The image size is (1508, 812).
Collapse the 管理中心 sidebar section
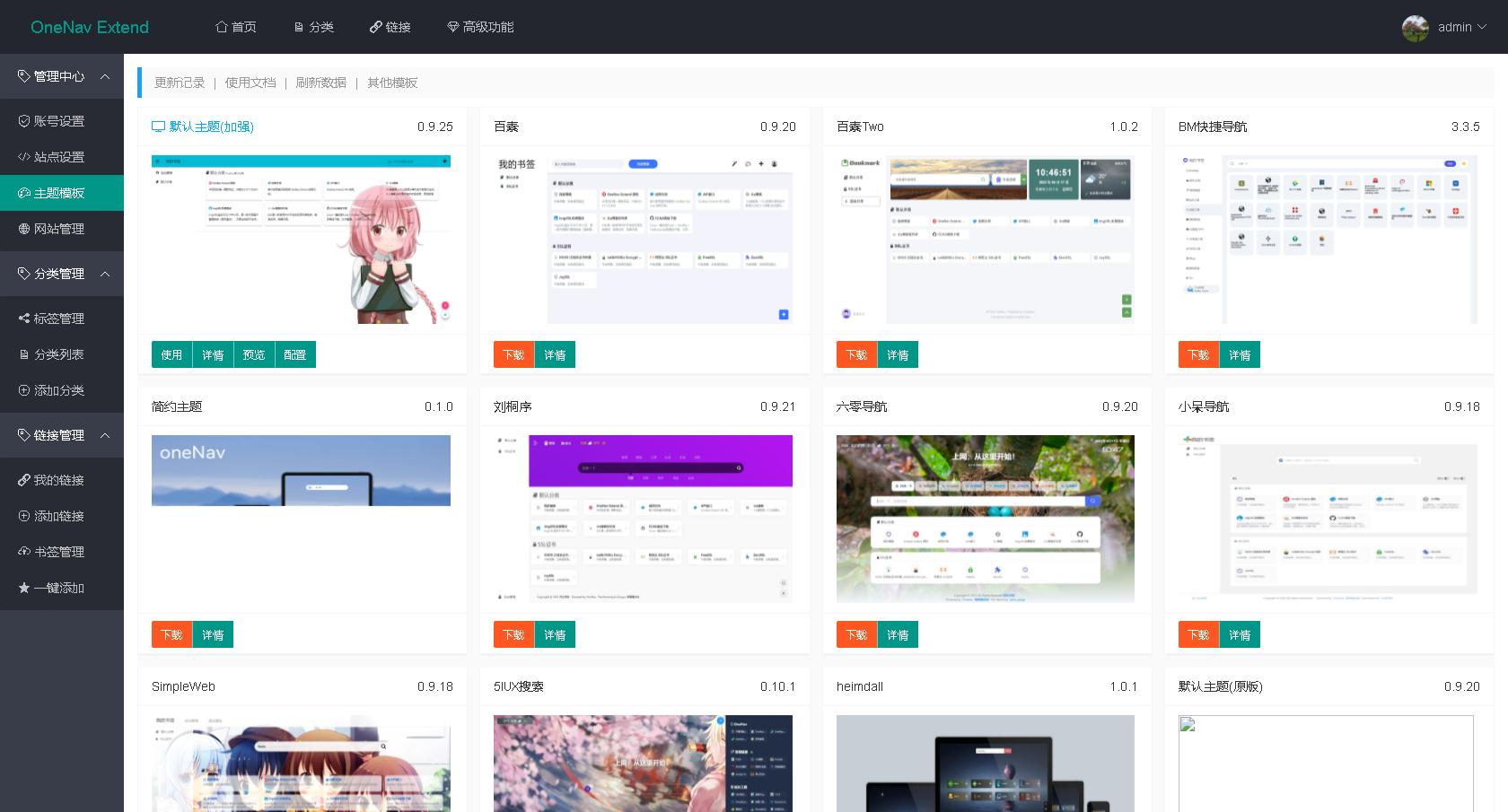(x=105, y=76)
